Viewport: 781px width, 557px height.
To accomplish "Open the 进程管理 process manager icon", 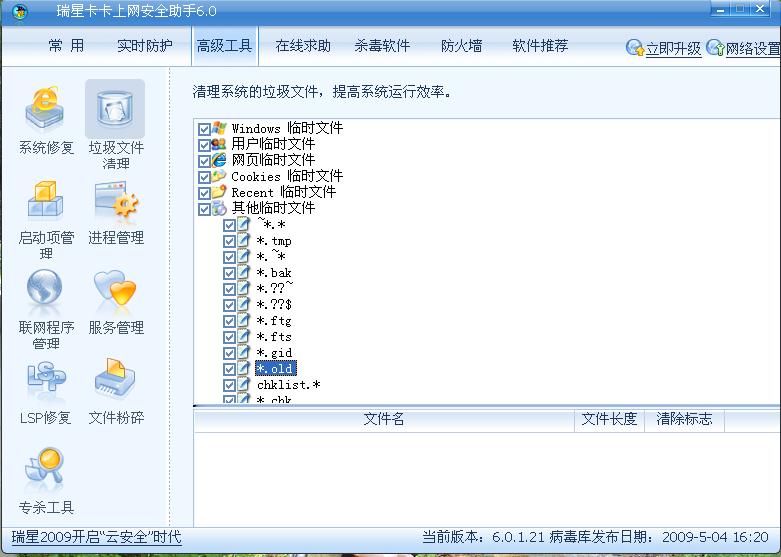I will tap(116, 200).
